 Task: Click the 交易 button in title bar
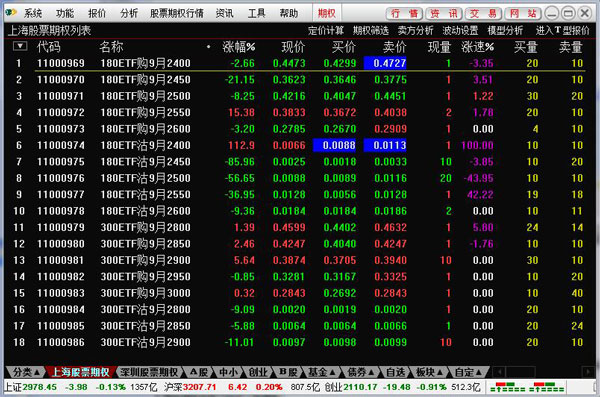[x=483, y=14]
